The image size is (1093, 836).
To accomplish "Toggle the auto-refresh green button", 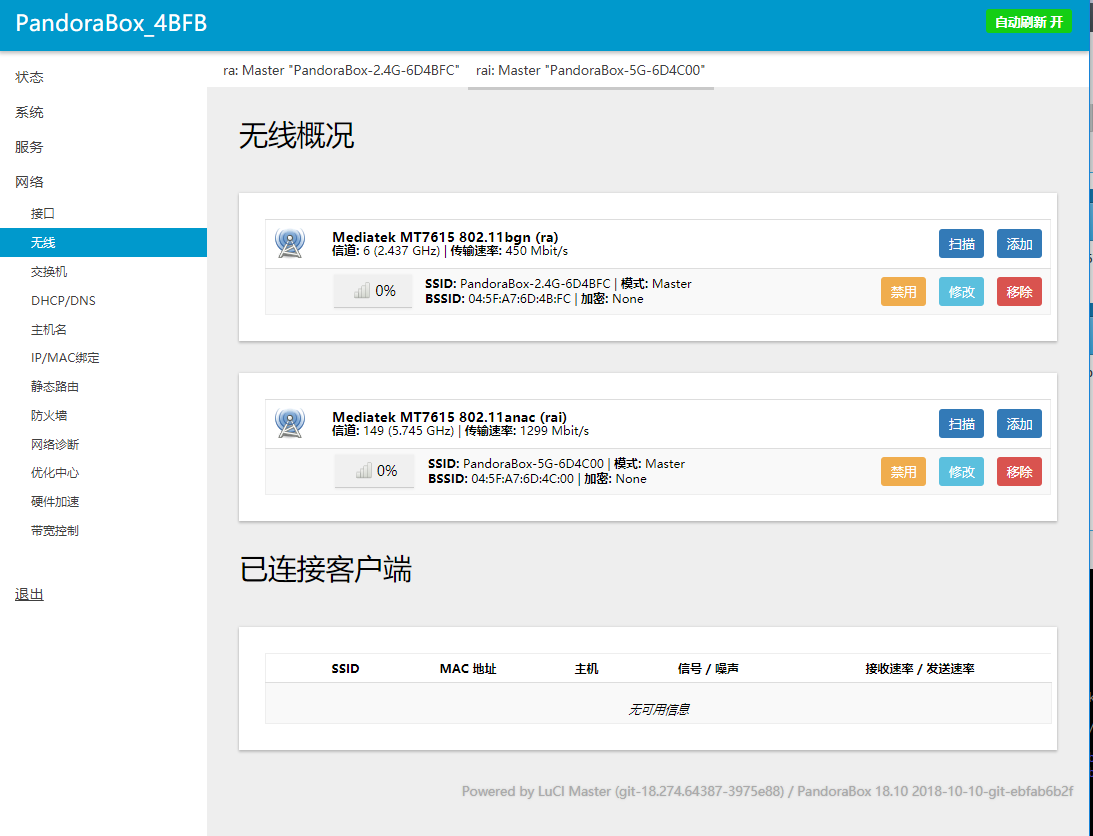I will point(1028,22).
